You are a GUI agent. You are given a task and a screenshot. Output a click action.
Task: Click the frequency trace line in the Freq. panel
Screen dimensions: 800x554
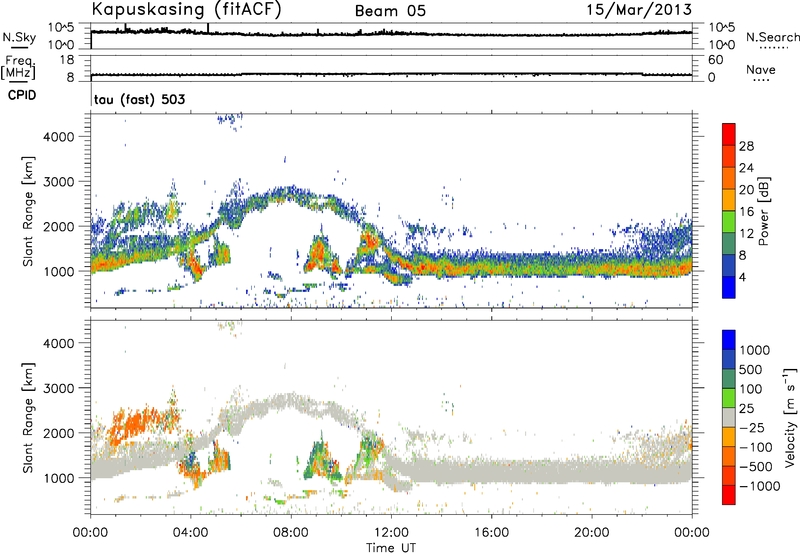click(391, 74)
